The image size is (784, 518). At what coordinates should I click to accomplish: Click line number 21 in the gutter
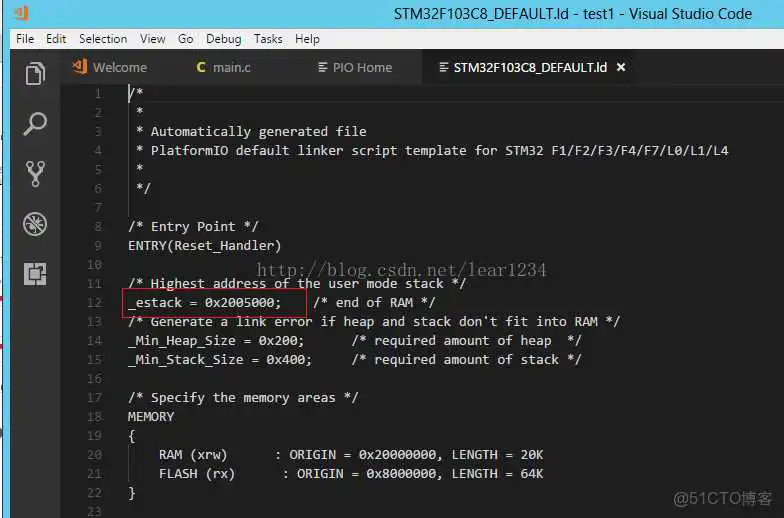pyautogui.click(x=94, y=474)
